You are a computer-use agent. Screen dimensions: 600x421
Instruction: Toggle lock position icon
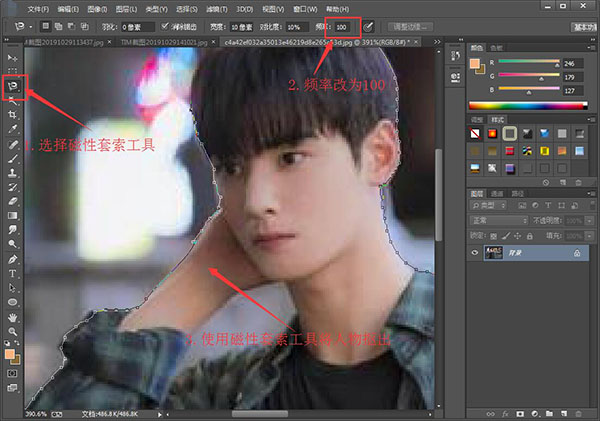517,236
